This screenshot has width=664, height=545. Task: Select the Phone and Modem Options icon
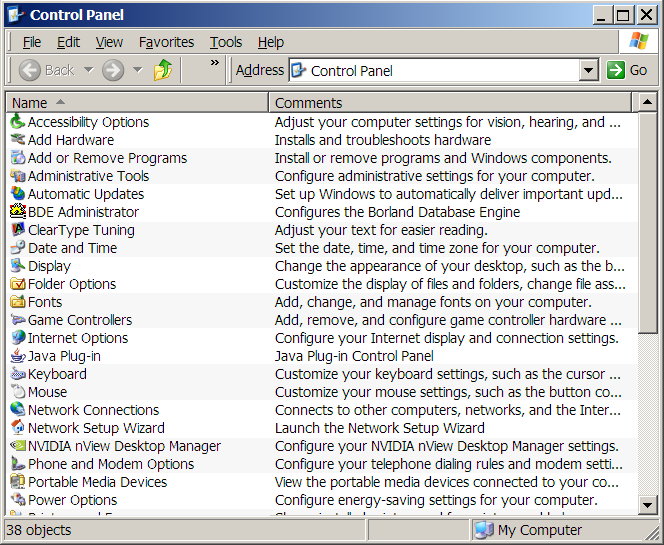pyautogui.click(x=18, y=464)
